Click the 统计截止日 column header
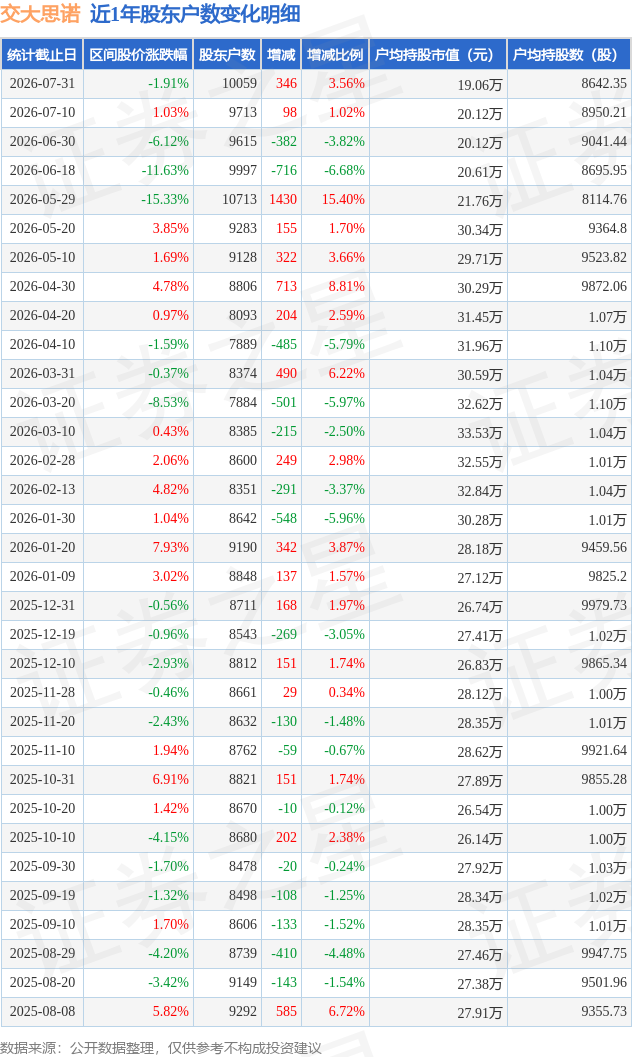The image size is (632, 1057). click(42, 55)
